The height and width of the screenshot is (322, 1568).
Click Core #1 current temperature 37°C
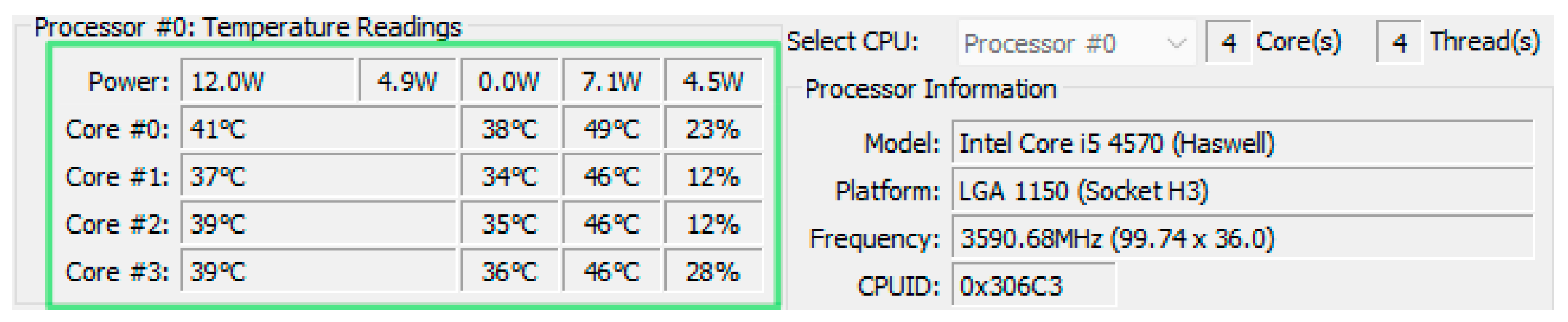coord(318,176)
